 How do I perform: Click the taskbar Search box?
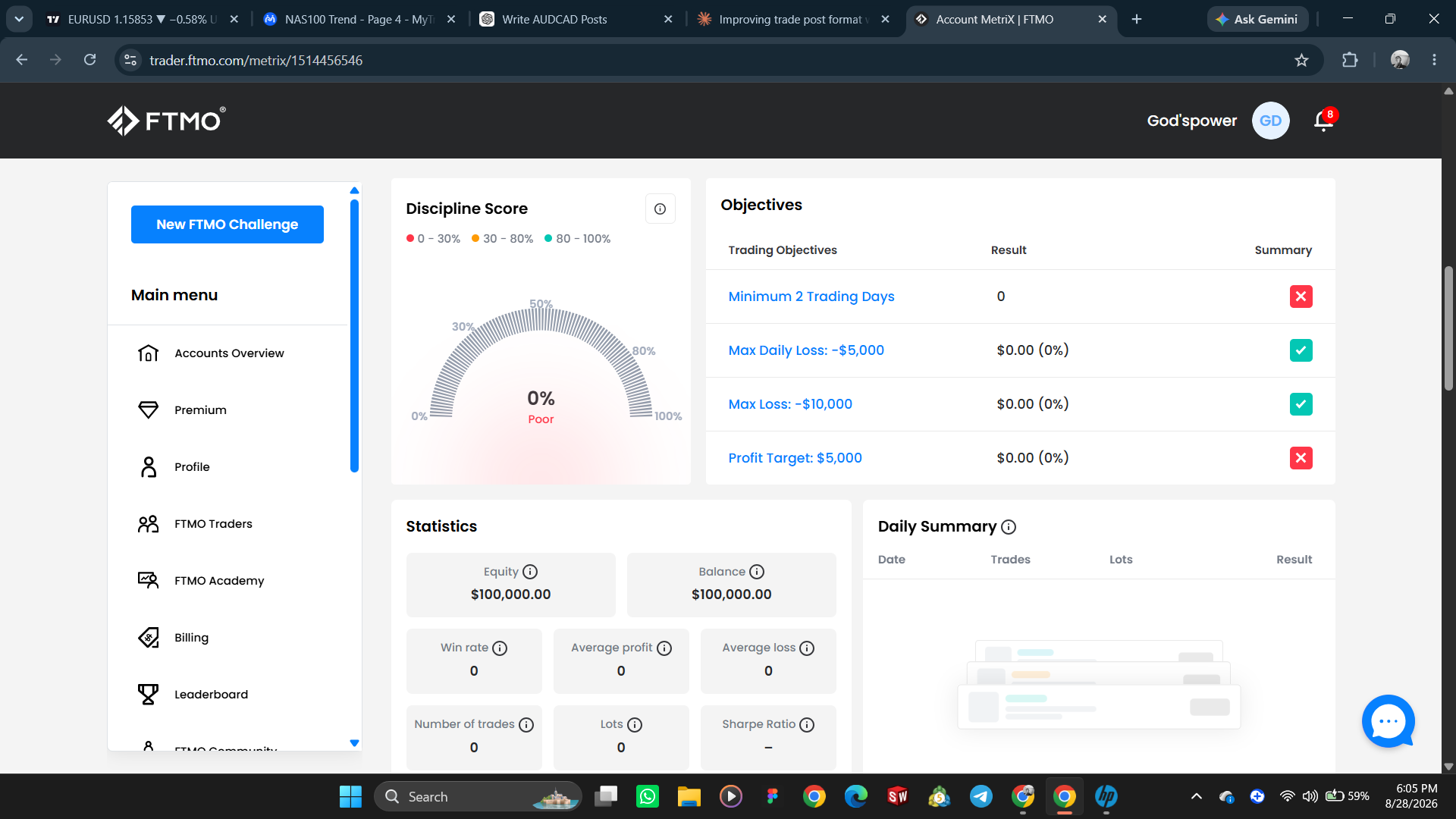478,796
